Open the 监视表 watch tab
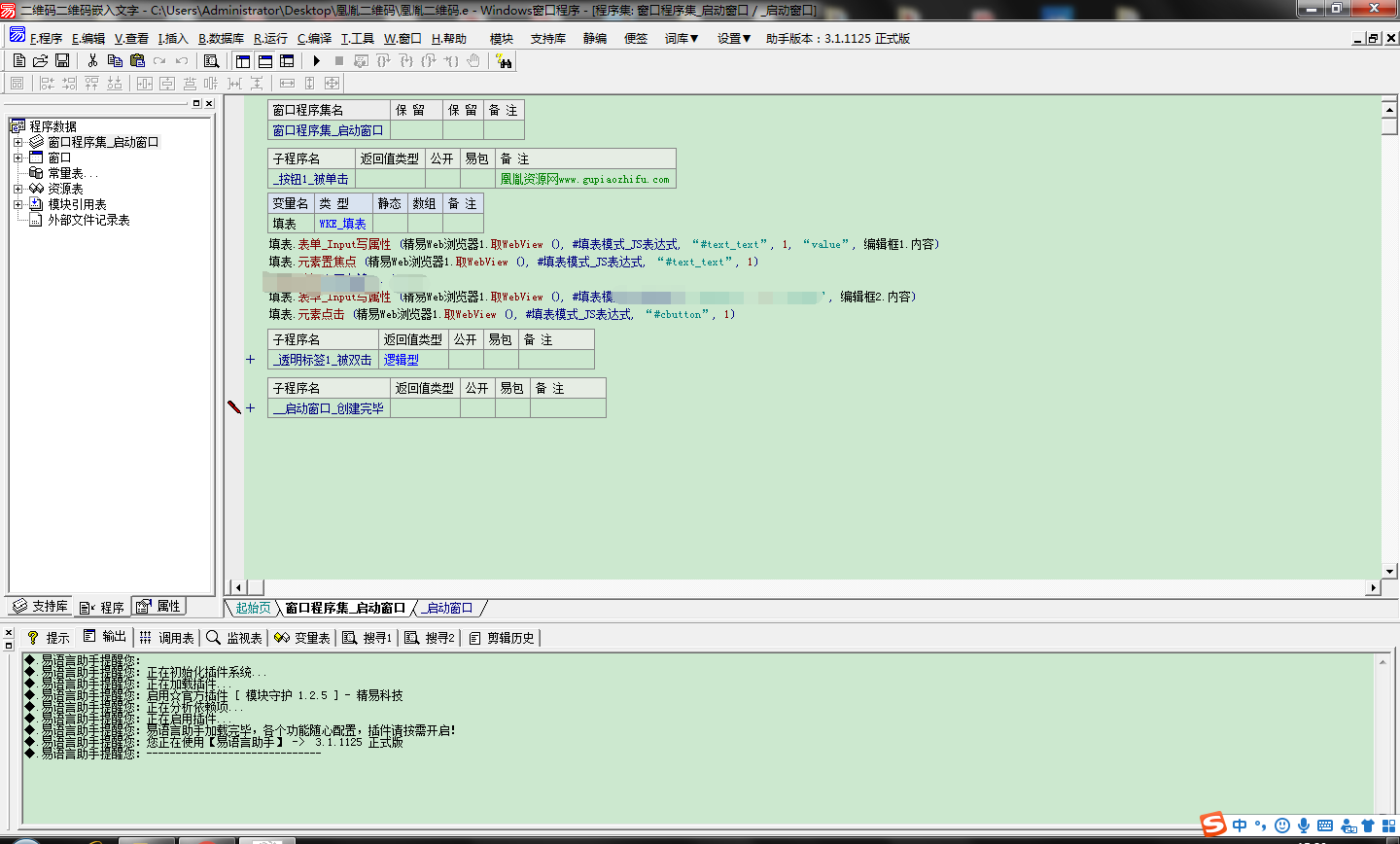This screenshot has width=1400, height=844. pyautogui.click(x=234, y=637)
